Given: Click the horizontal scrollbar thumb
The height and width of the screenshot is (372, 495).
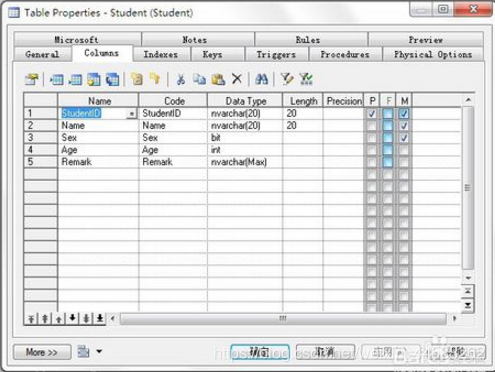Looking at the screenshot, I should click(283, 318).
